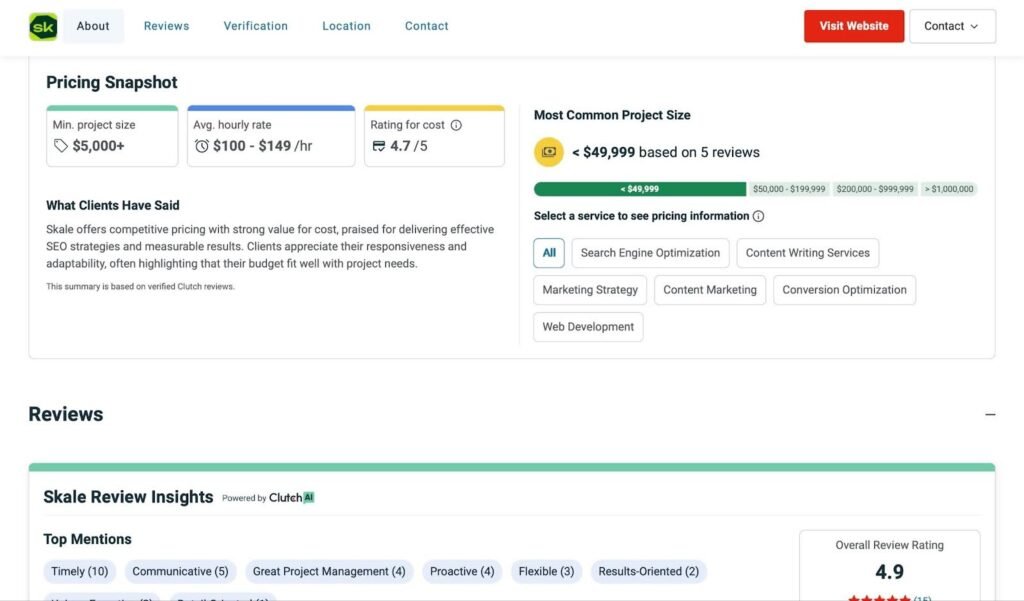This screenshot has height=601, width=1024.
Task: Click the Flexible (3) mention tag
Action: pyautogui.click(x=547, y=572)
